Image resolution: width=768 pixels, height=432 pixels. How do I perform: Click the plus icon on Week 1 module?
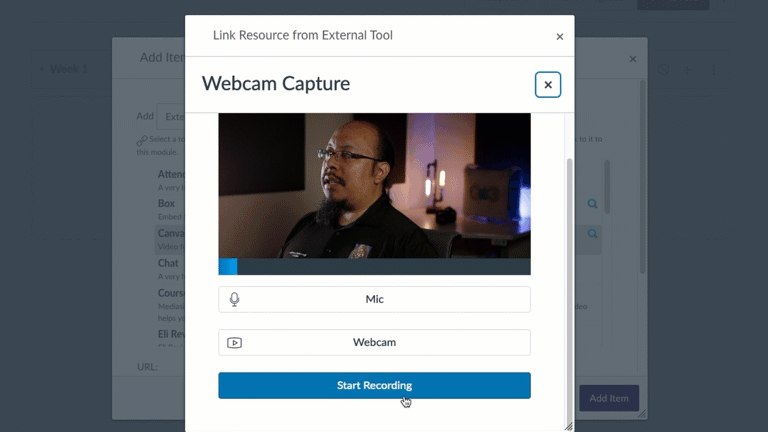(x=687, y=70)
